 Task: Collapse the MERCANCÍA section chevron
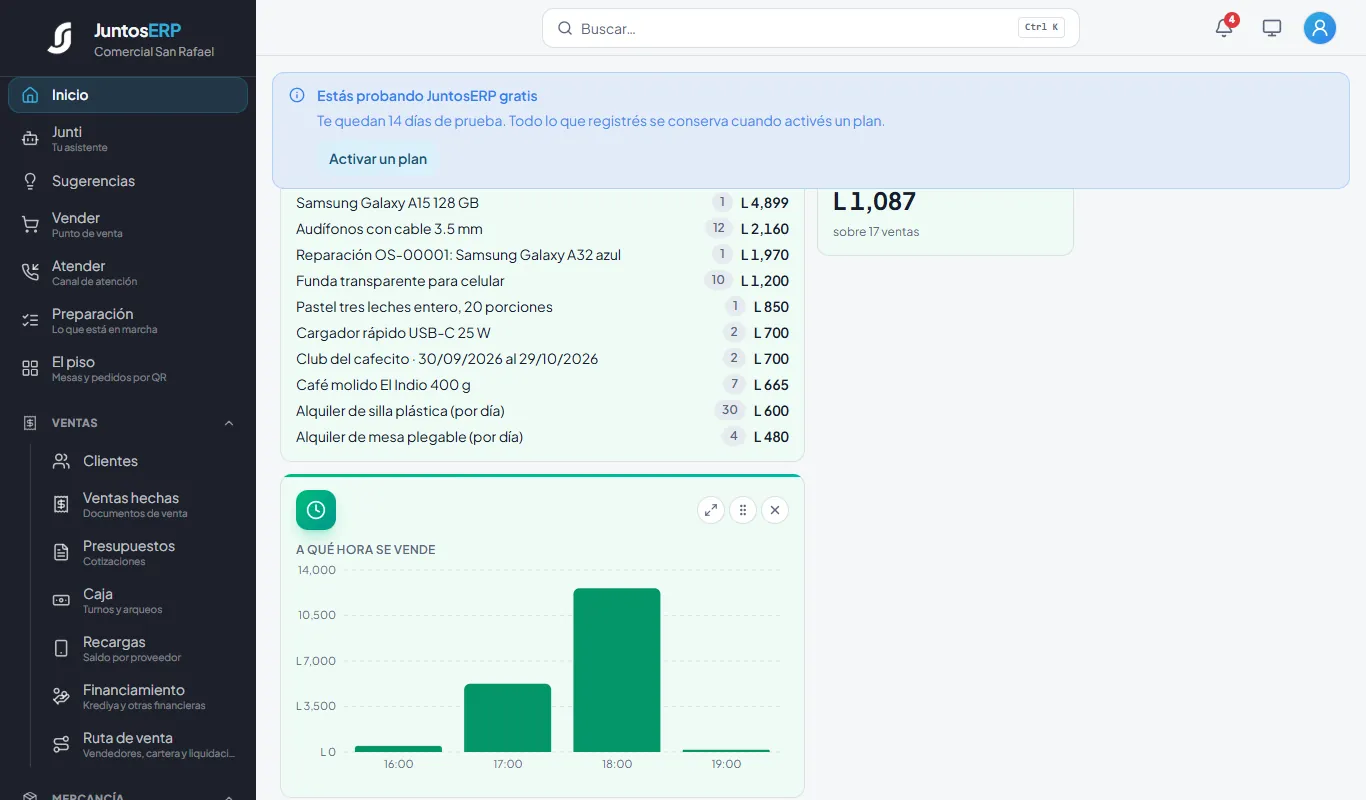pyautogui.click(x=229, y=797)
